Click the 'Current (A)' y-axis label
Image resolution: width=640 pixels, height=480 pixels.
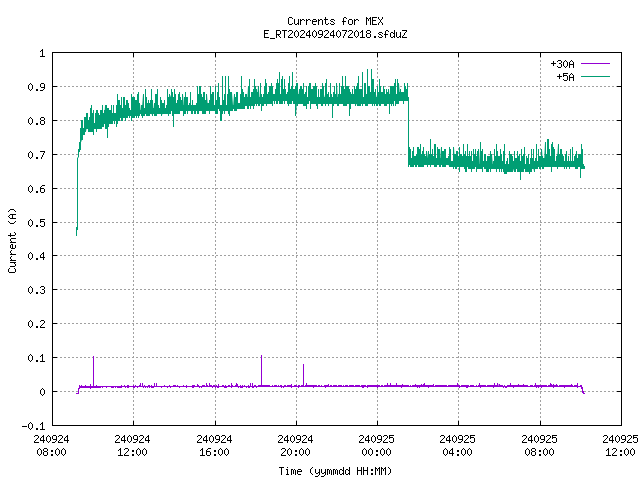(x=12, y=240)
